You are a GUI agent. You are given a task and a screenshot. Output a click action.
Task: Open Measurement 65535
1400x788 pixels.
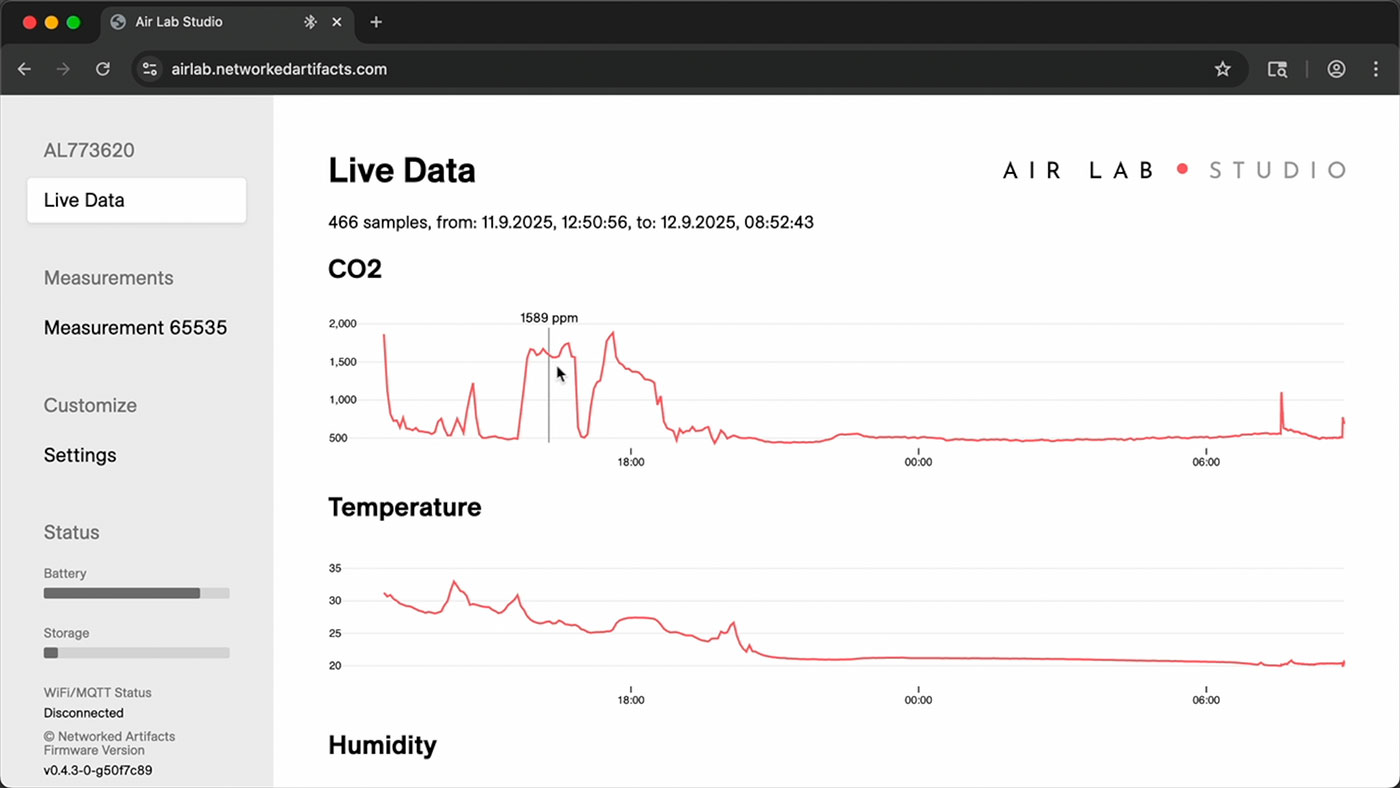[135, 328]
